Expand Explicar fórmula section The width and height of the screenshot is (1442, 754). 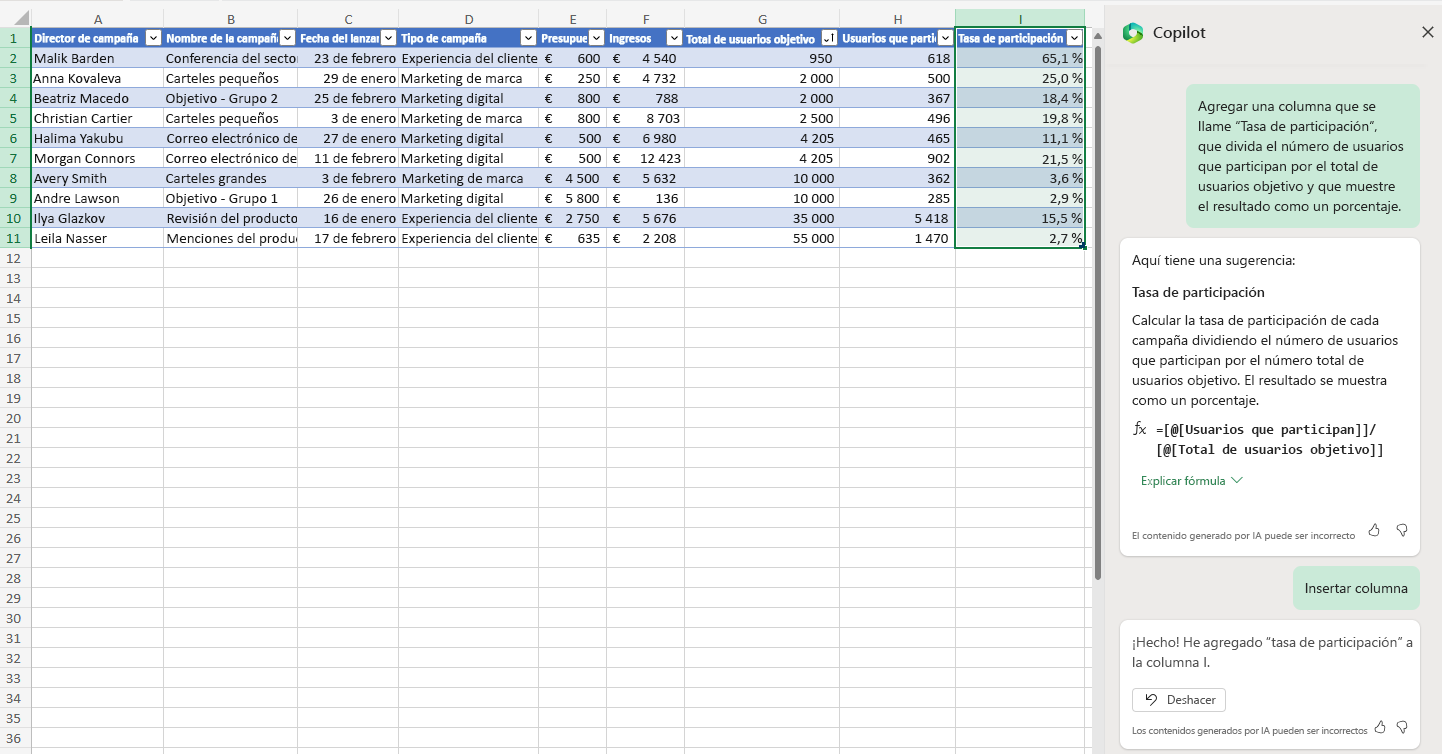pos(1191,481)
